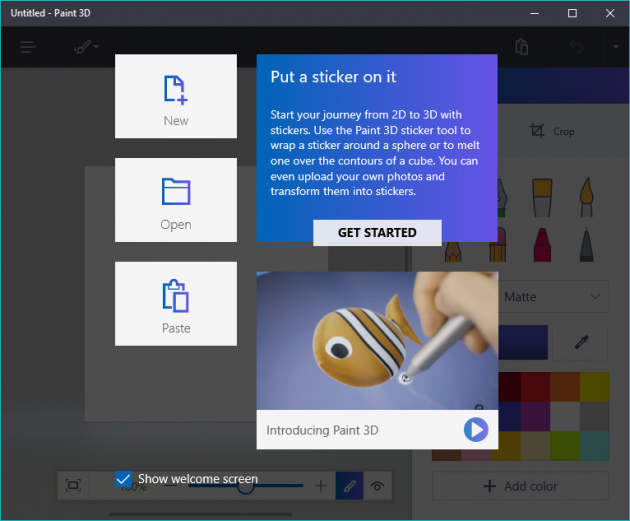This screenshot has width=630, height=521.
Task: Activate the eyedropper color picker
Action: (581, 342)
